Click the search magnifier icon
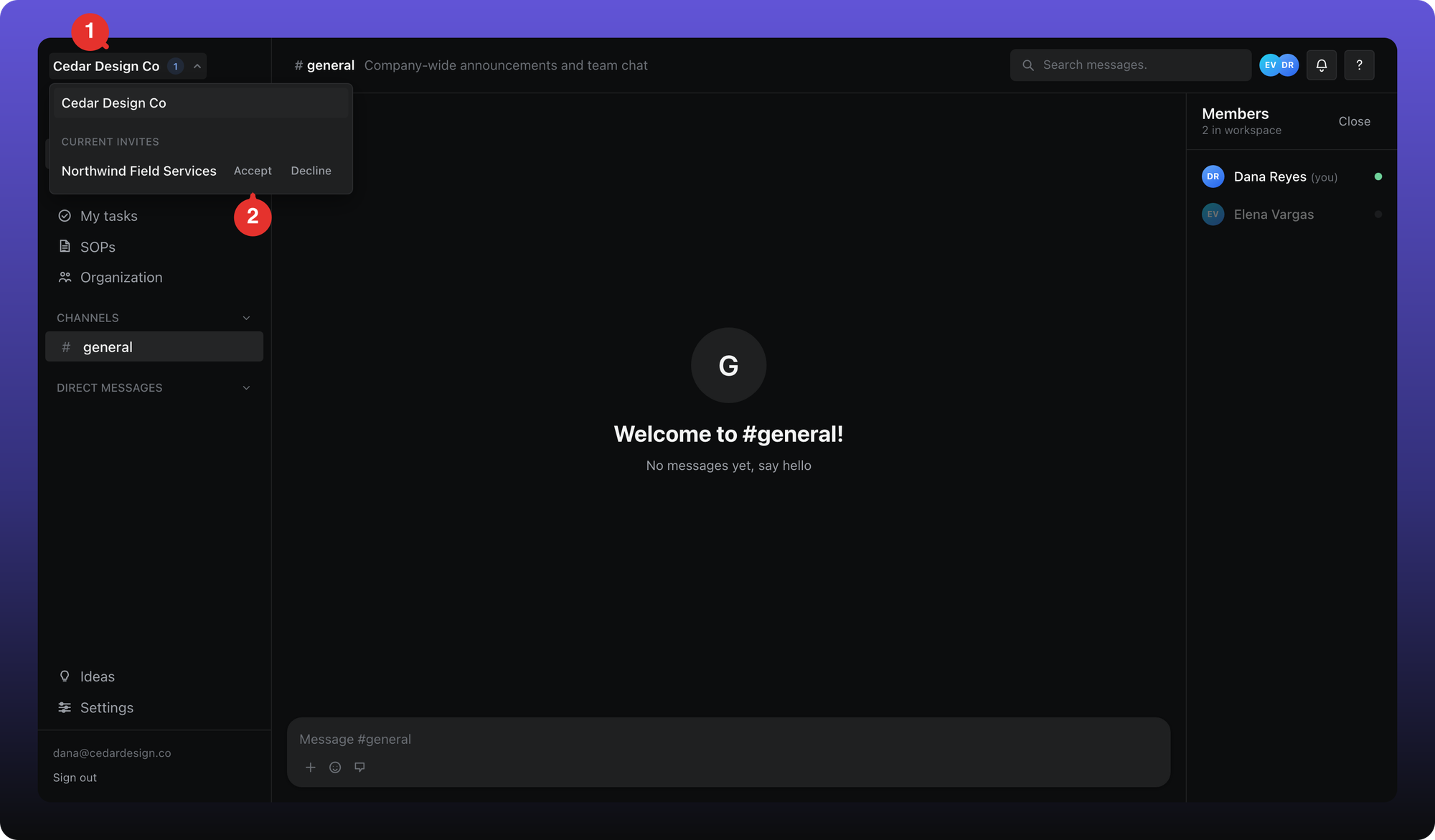 [1028, 65]
